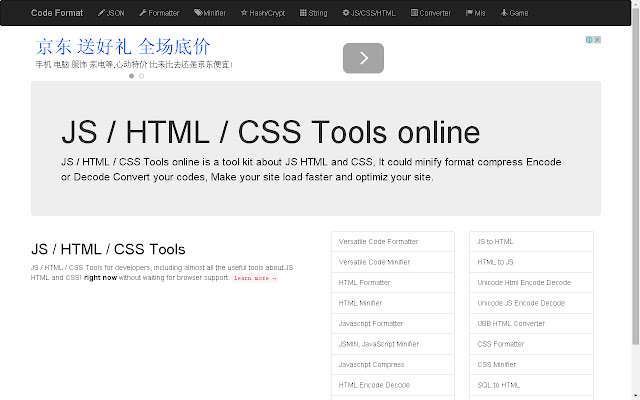Open the Mis menu

[476, 13]
